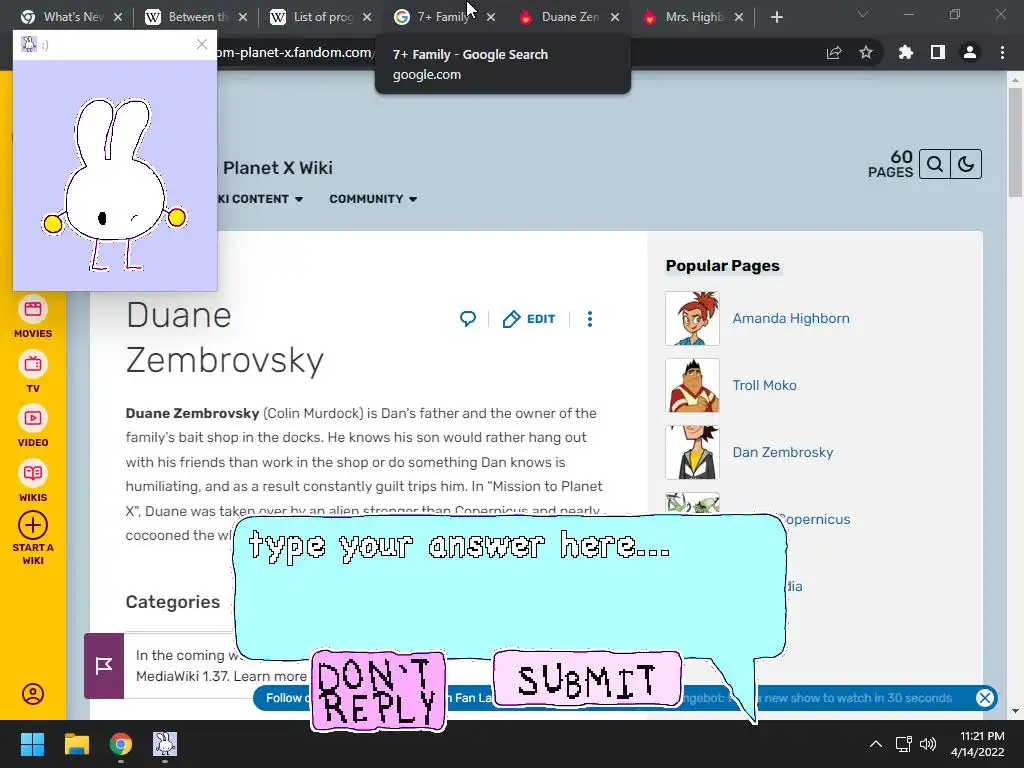The height and width of the screenshot is (768, 1024).
Task: Open Chrome extensions puzzle icon
Action: [x=906, y=52]
